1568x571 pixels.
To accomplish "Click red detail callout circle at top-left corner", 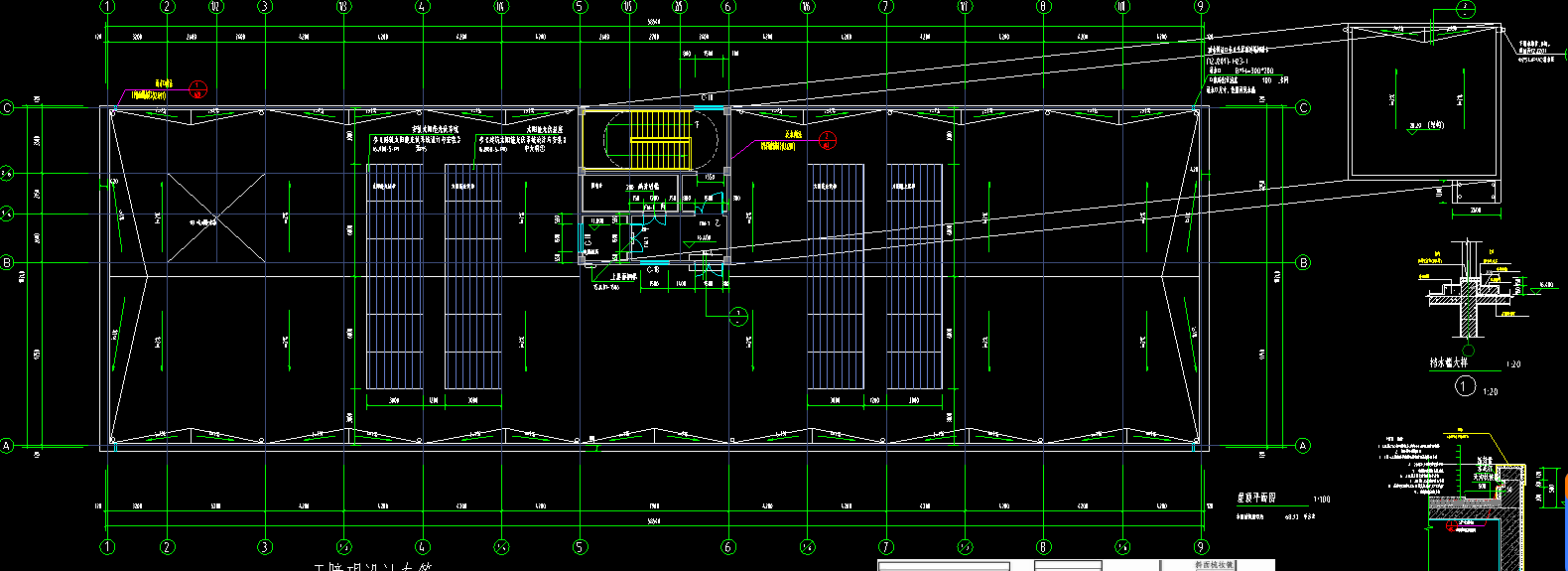I will click(198, 89).
